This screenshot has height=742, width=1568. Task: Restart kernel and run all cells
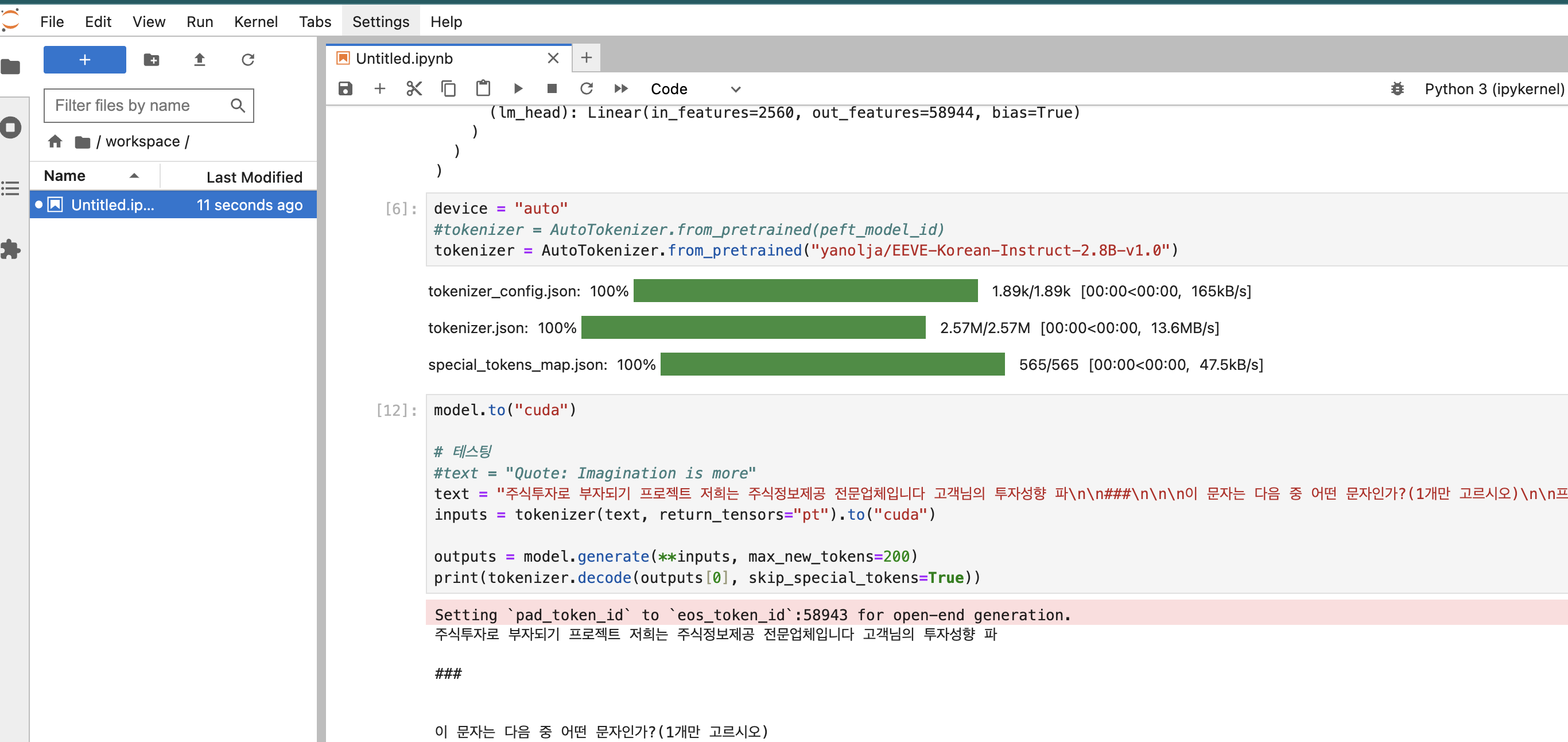pos(621,89)
